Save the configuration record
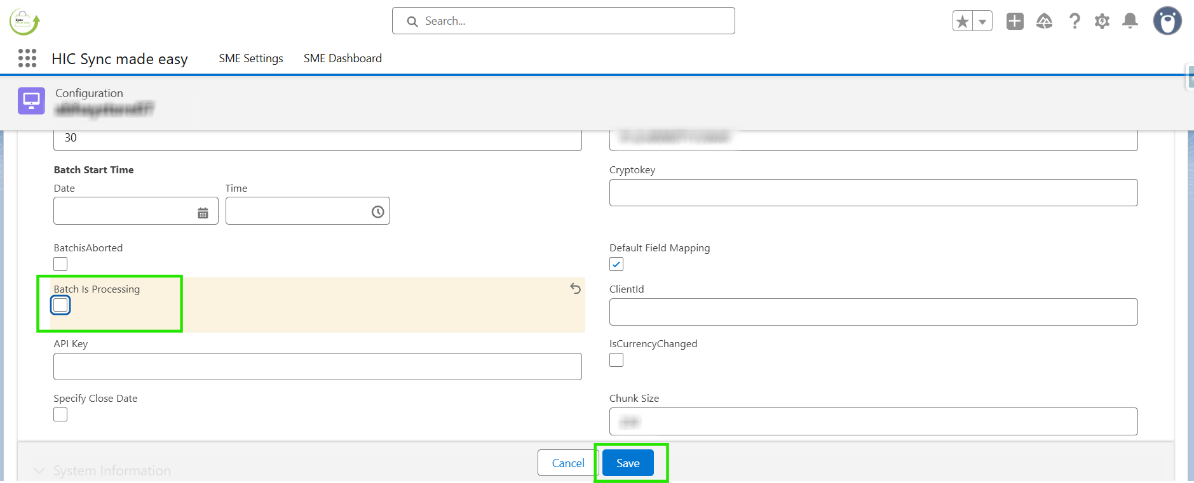1194x483 pixels. [628, 463]
